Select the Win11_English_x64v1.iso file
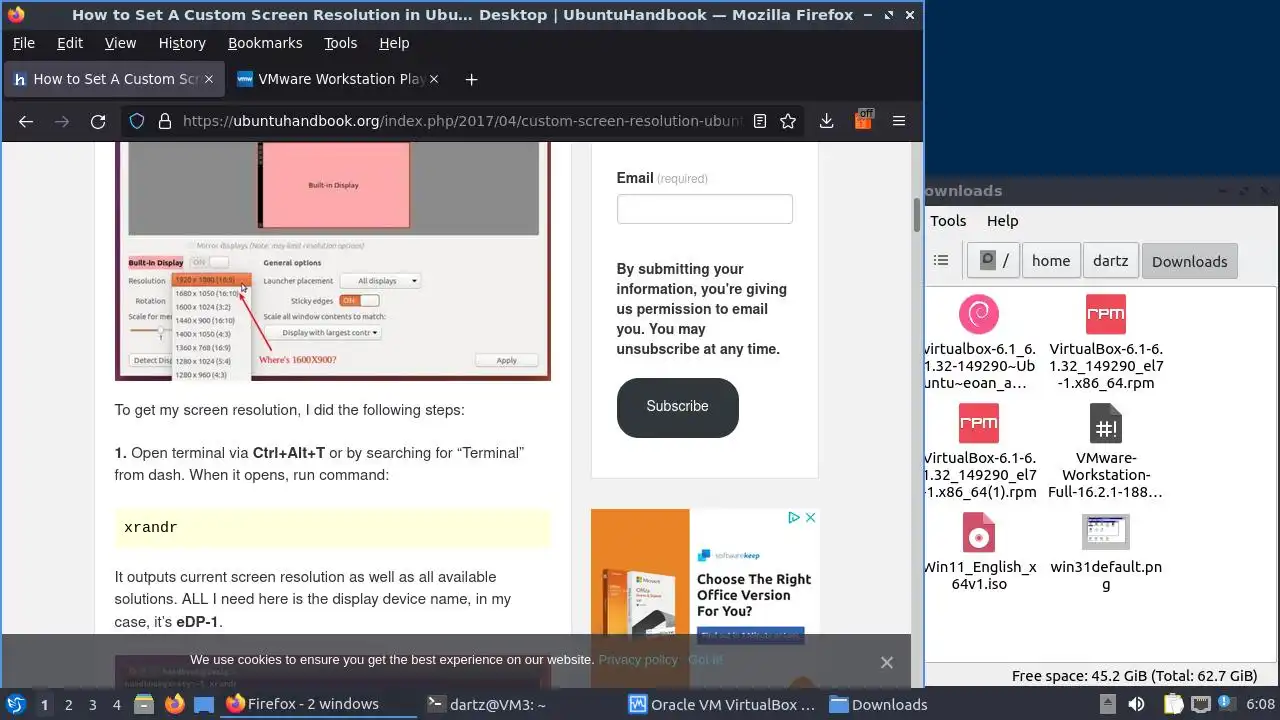The height and width of the screenshot is (720, 1280). pos(978,552)
